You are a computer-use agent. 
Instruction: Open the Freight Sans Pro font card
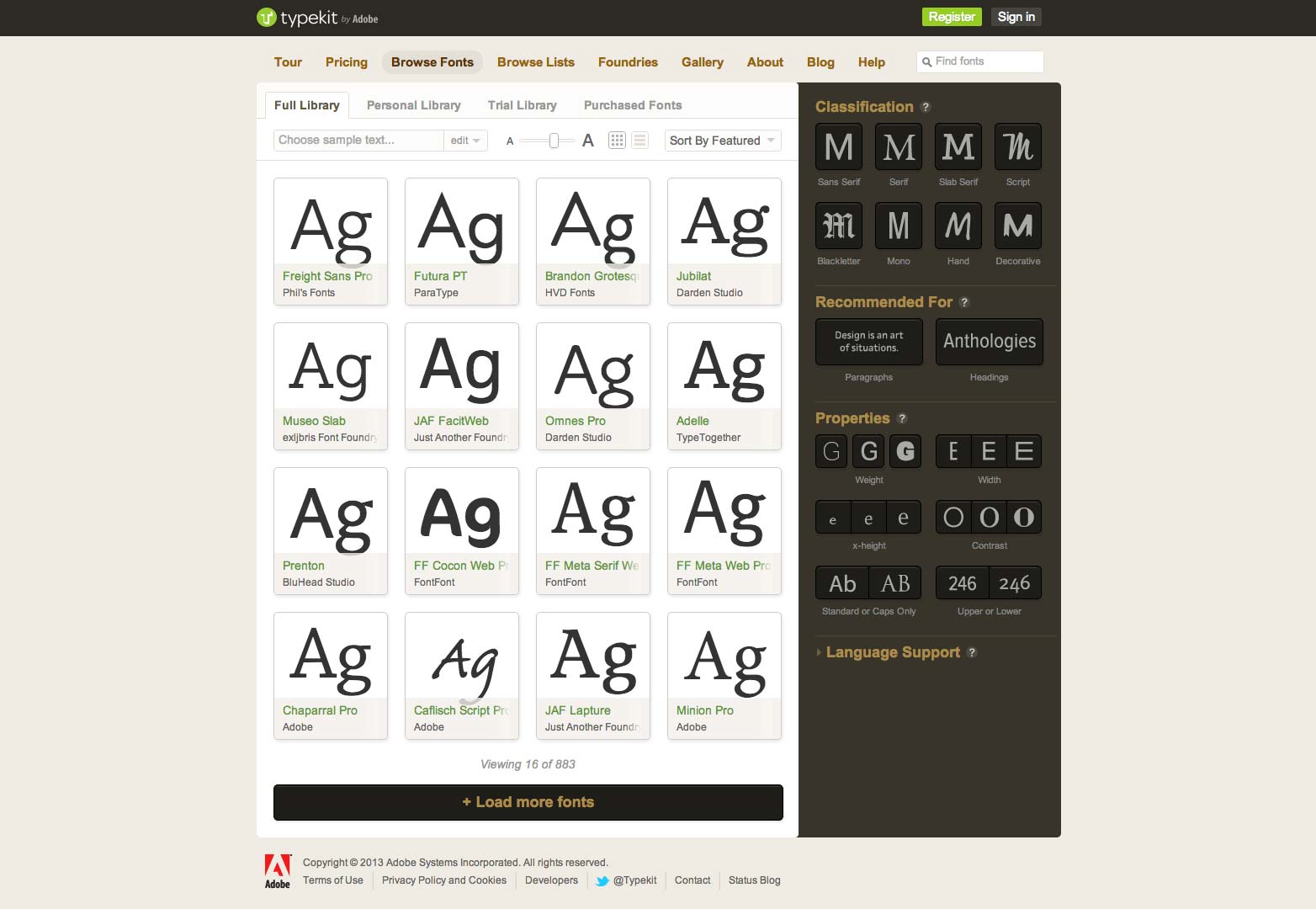click(331, 242)
